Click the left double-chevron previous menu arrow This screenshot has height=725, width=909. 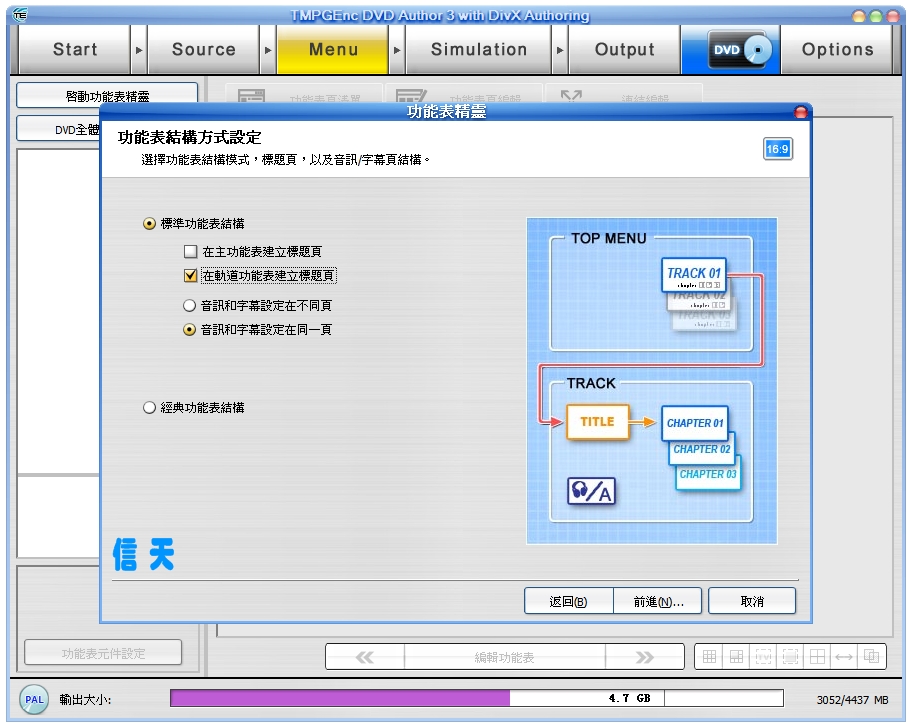point(365,657)
